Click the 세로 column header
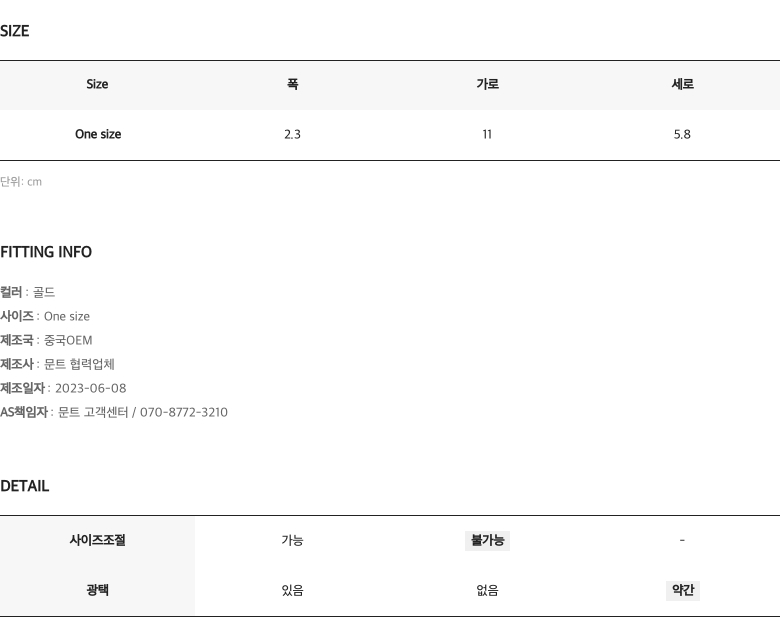This screenshot has width=780, height=617. point(682,84)
